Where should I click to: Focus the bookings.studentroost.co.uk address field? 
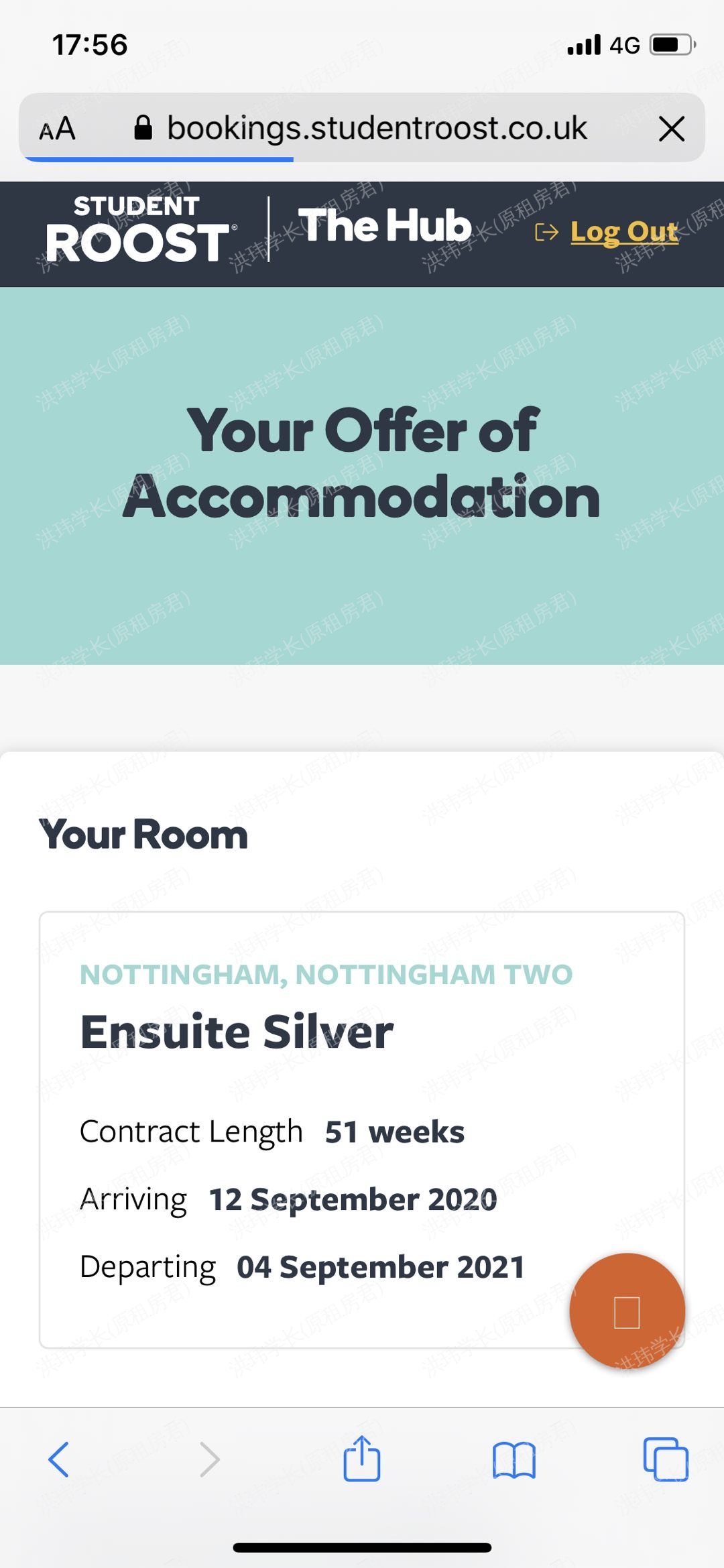pos(377,127)
